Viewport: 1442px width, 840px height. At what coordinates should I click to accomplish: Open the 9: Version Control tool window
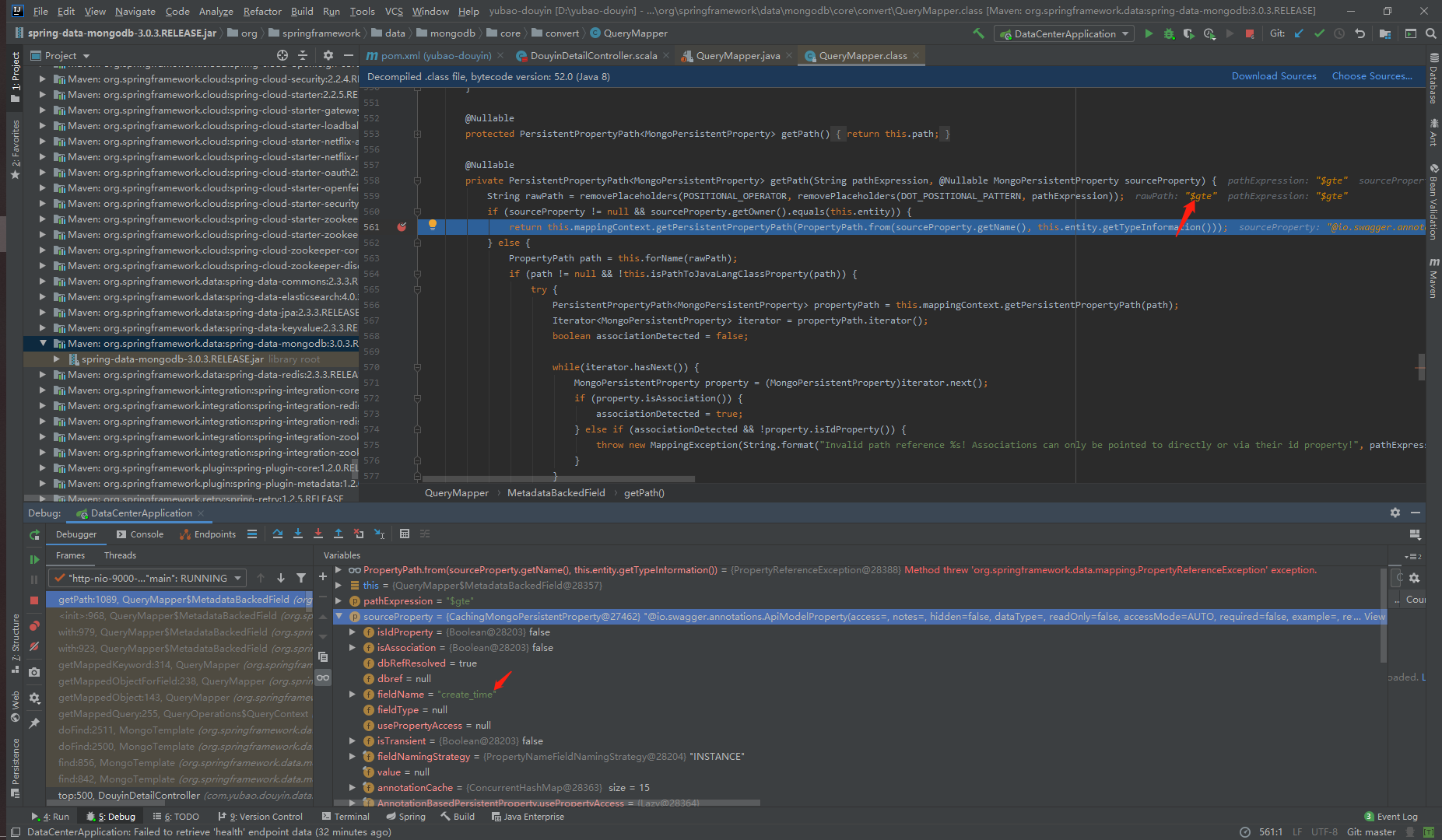point(261,817)
